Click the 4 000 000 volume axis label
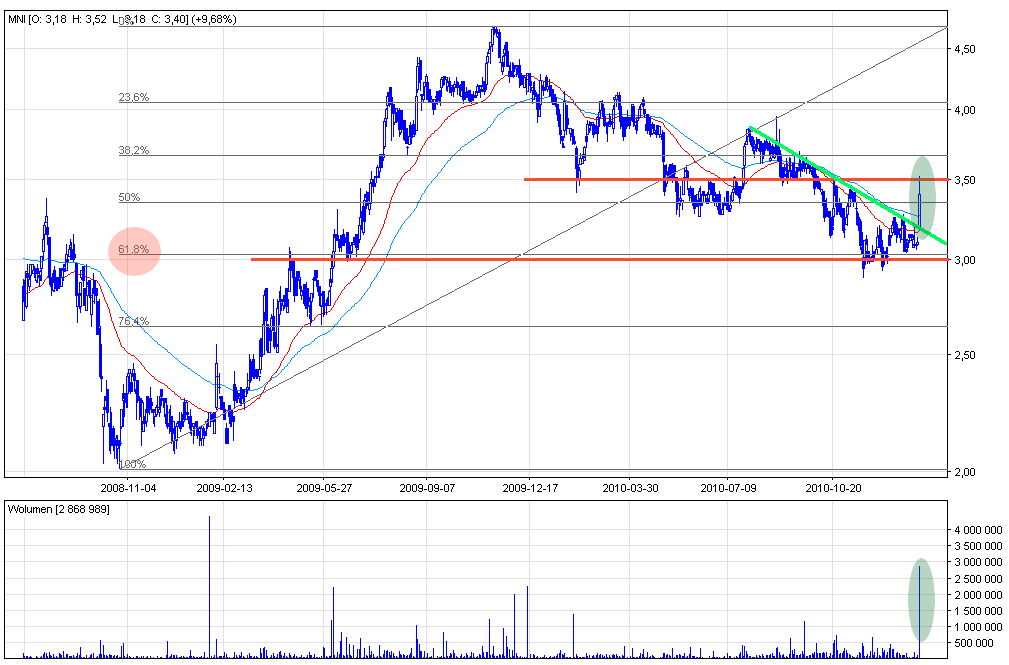Screen dimensions: 1009x665 [975, 528]
